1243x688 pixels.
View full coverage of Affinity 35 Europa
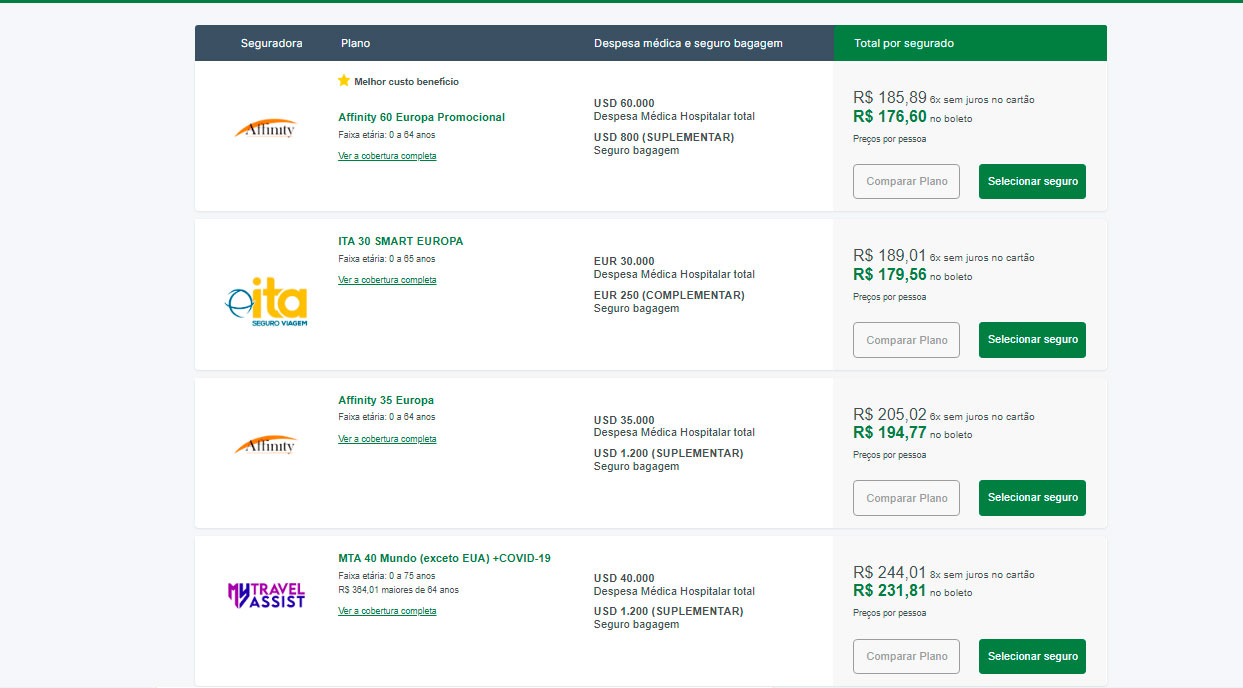pos(387,439)
